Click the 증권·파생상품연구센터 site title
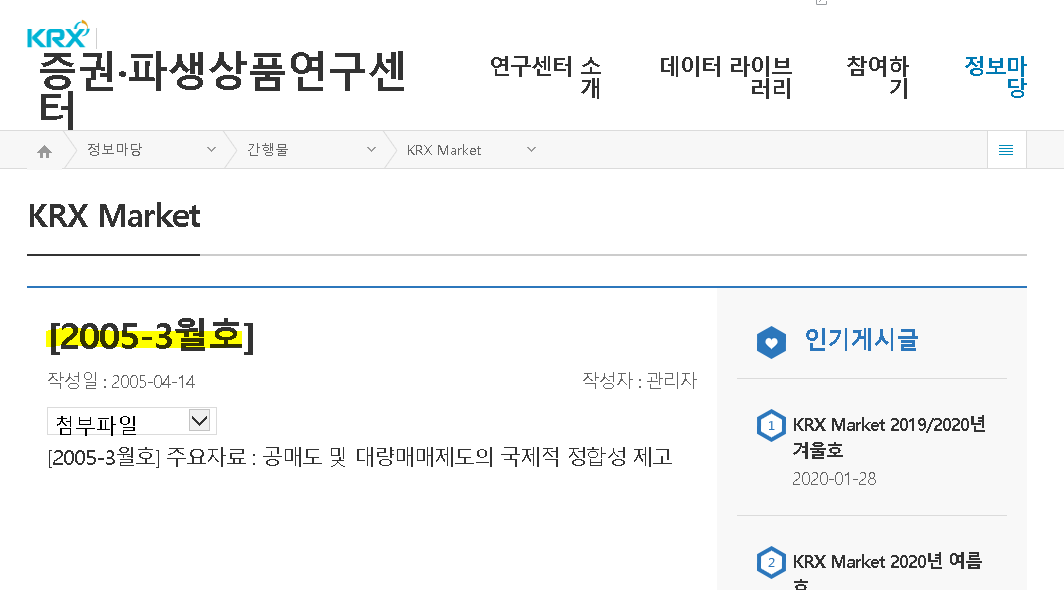 point(221,90)
